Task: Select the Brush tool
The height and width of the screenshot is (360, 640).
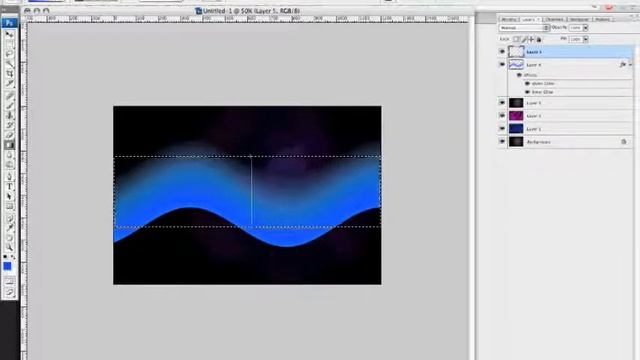Action: point(9,105)
